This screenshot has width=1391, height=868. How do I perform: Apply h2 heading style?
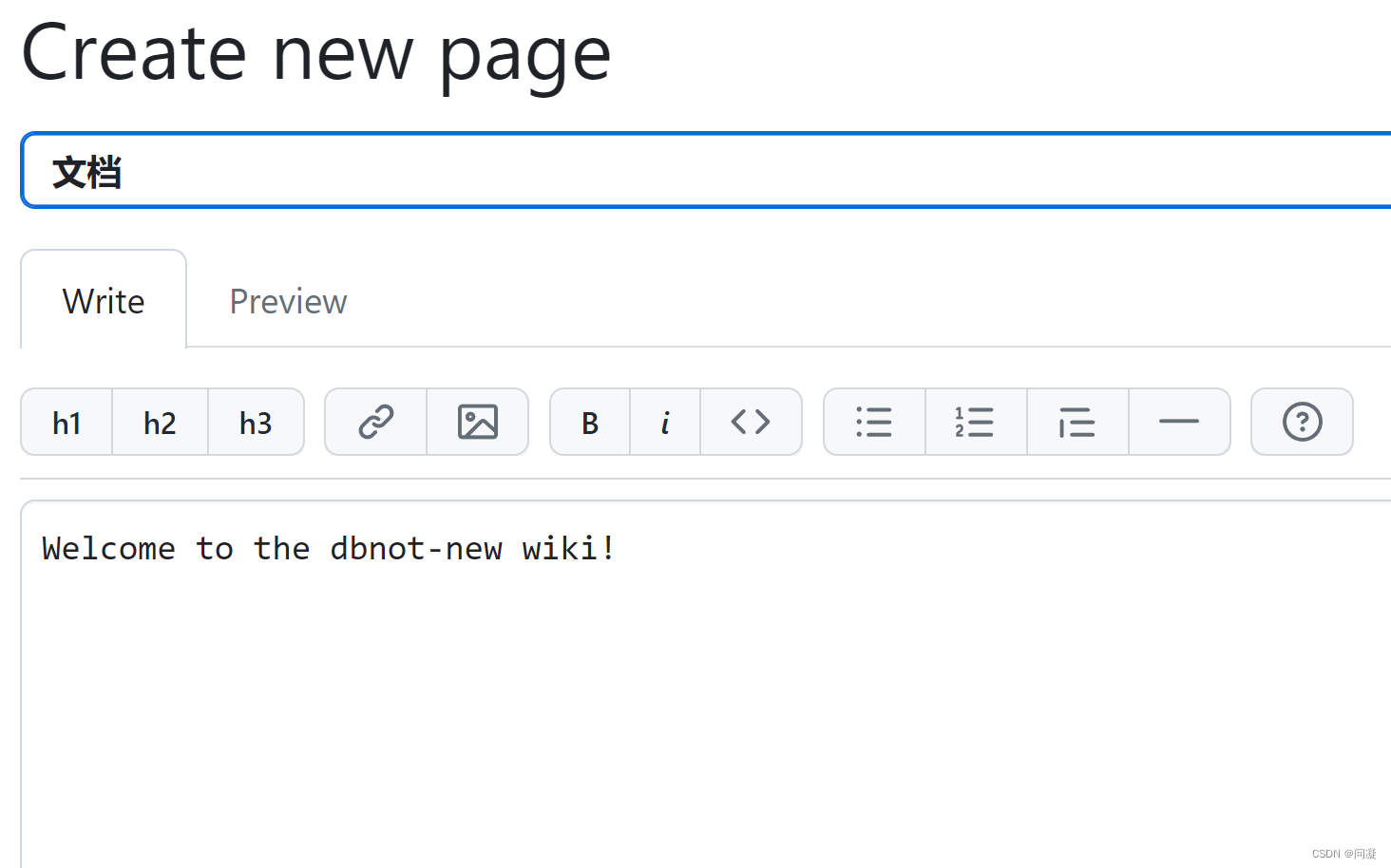(160, 422)
